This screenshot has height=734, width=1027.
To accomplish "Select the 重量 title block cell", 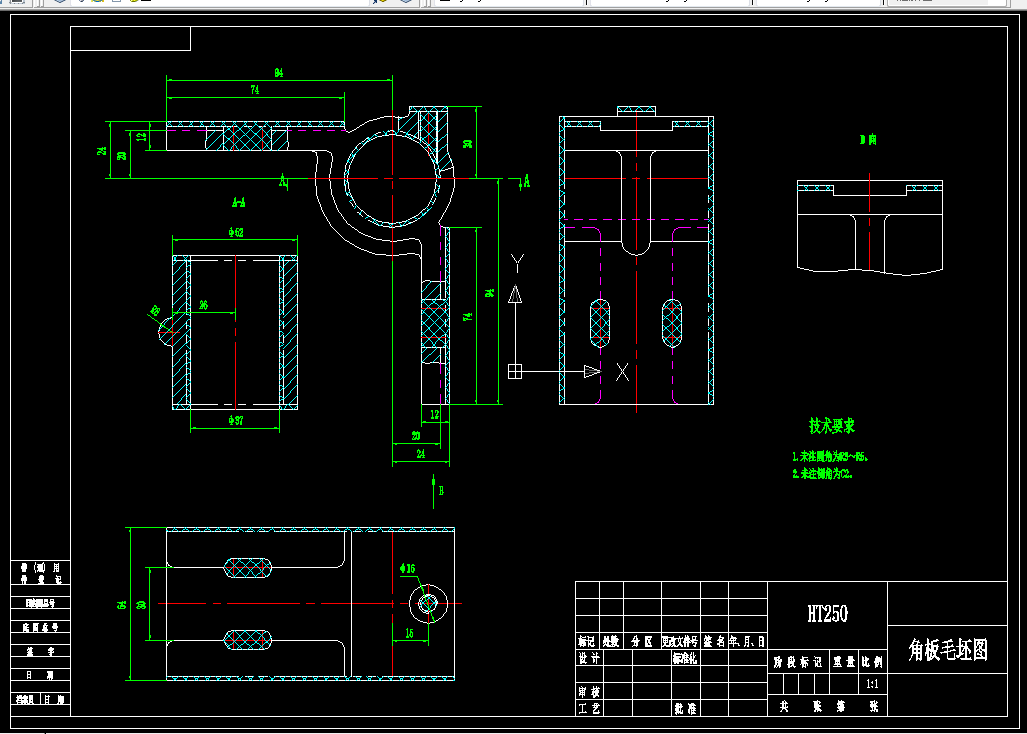I will tap(844, 663).
